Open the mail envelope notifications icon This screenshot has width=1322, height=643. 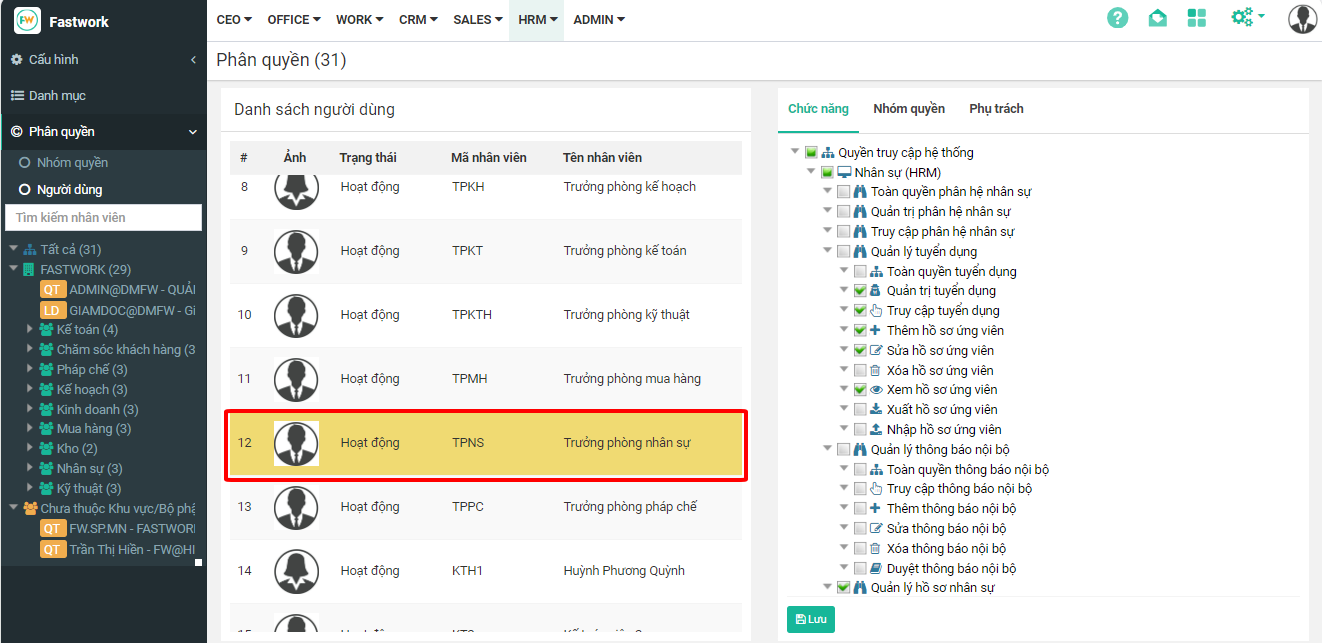[x=1157, y=18]
